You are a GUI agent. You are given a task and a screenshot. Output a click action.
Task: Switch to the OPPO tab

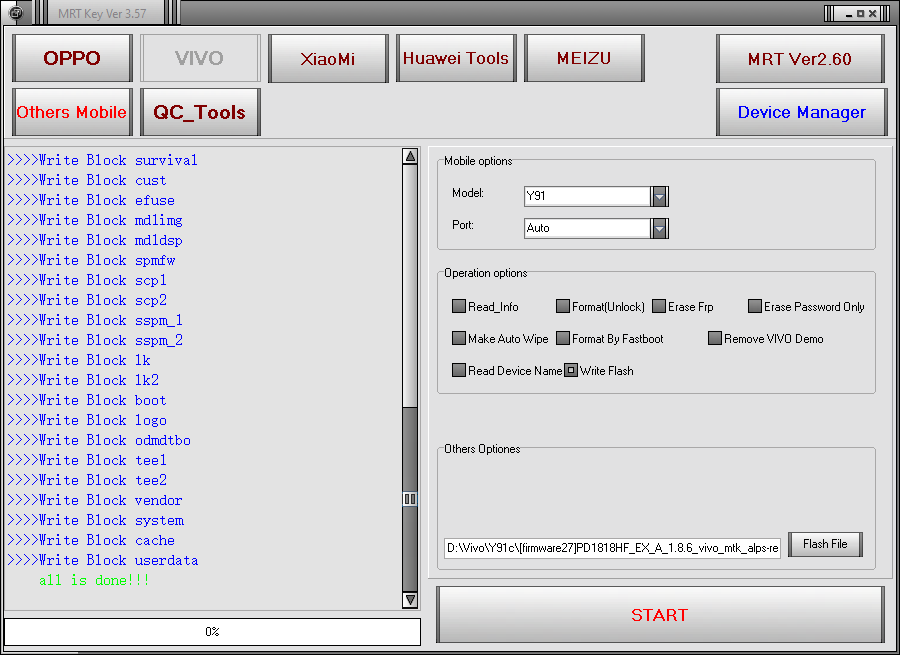(72, 58)
